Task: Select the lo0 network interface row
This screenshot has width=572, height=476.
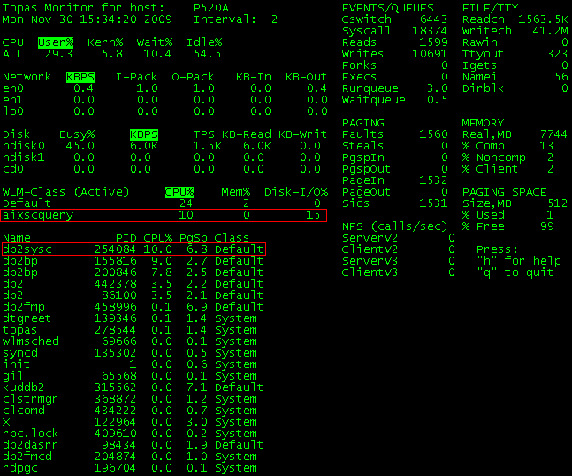Action: [x=165, y=111]
